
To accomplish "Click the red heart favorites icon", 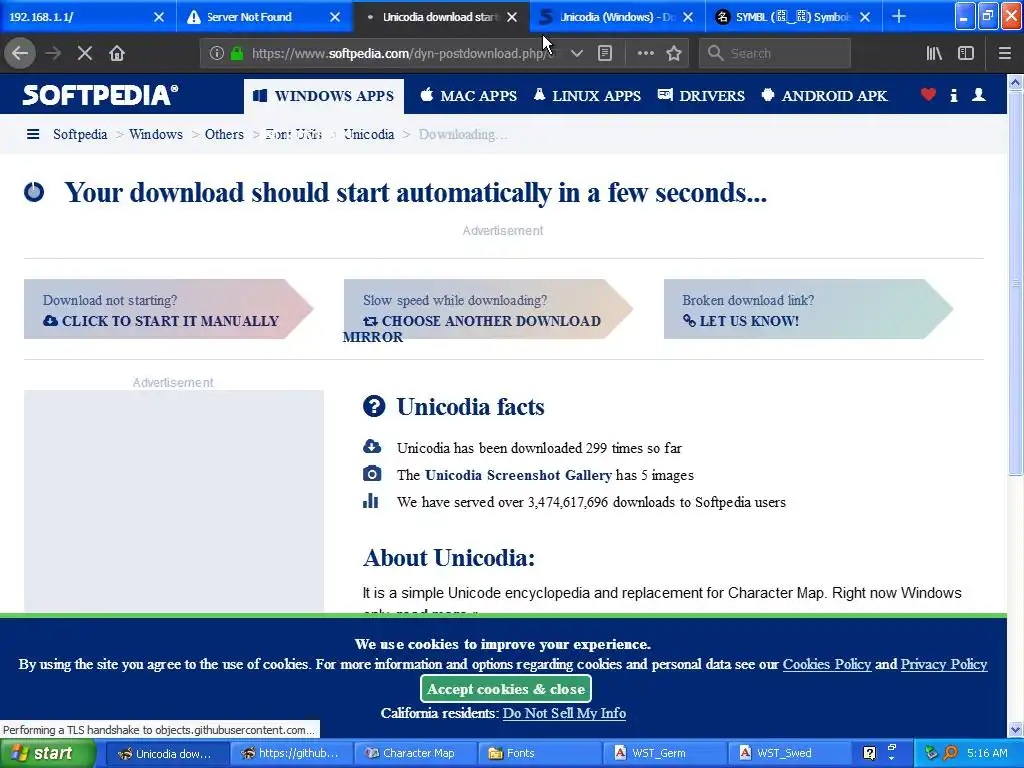I will click(x=928, y=95).
